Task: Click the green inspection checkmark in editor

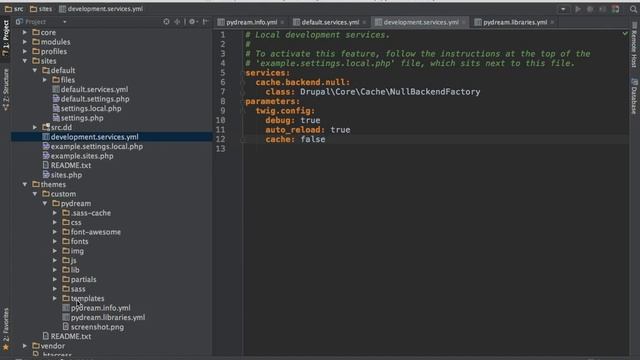Action: tap(624, 33)
